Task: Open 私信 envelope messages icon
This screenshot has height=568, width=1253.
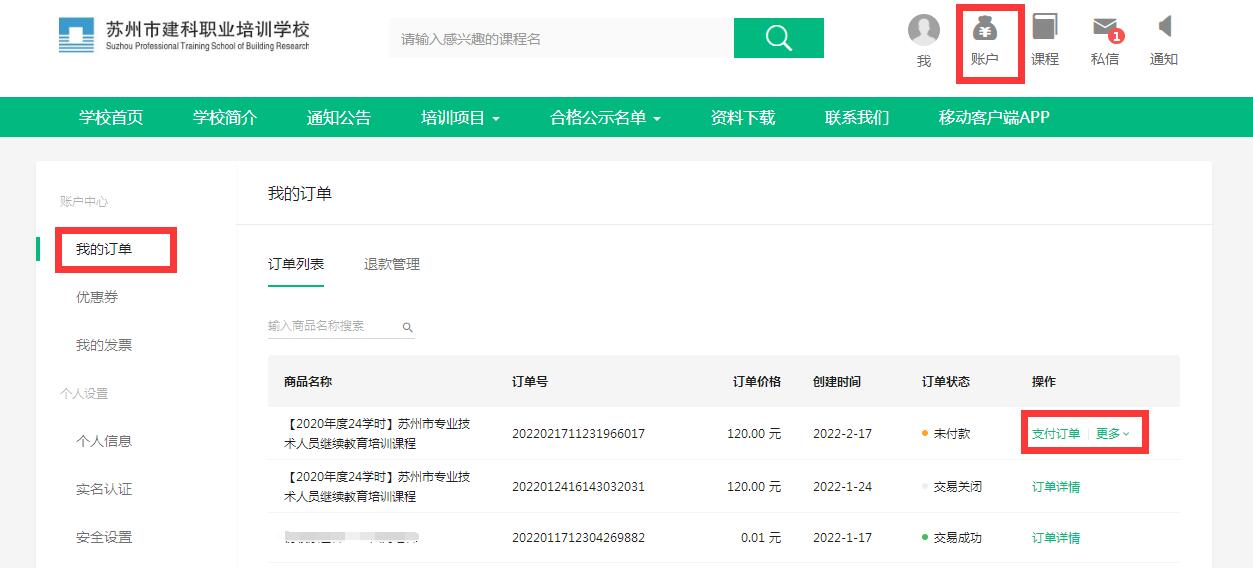Action: 1104,28
